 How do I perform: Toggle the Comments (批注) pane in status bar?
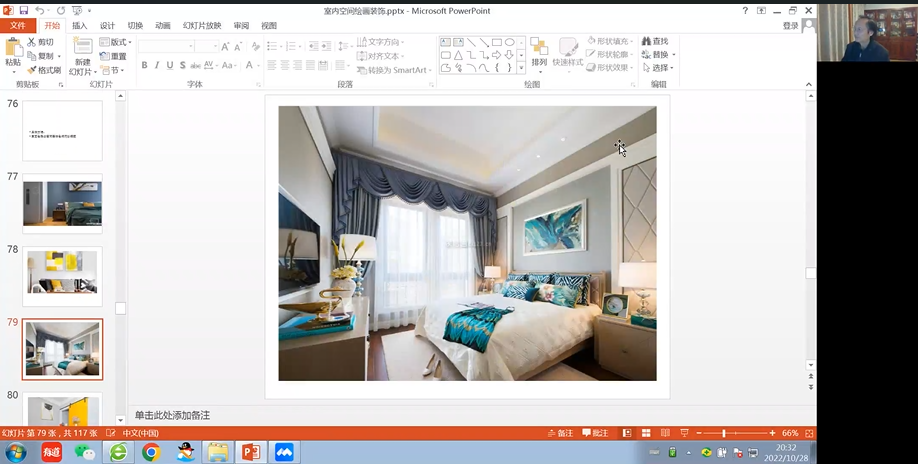(594, 433)
